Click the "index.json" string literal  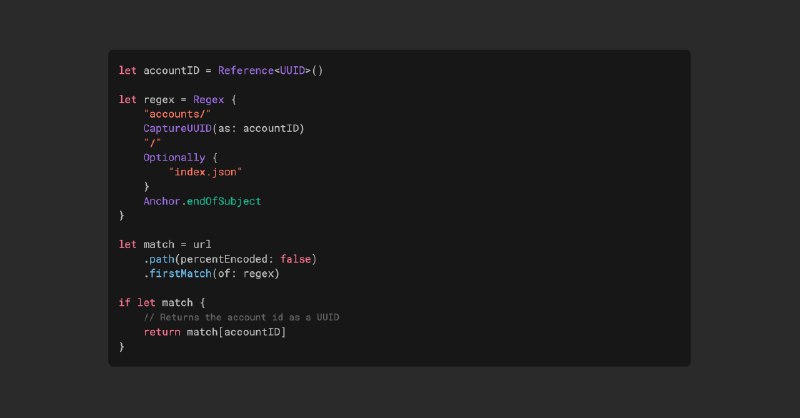coord(205,172)
